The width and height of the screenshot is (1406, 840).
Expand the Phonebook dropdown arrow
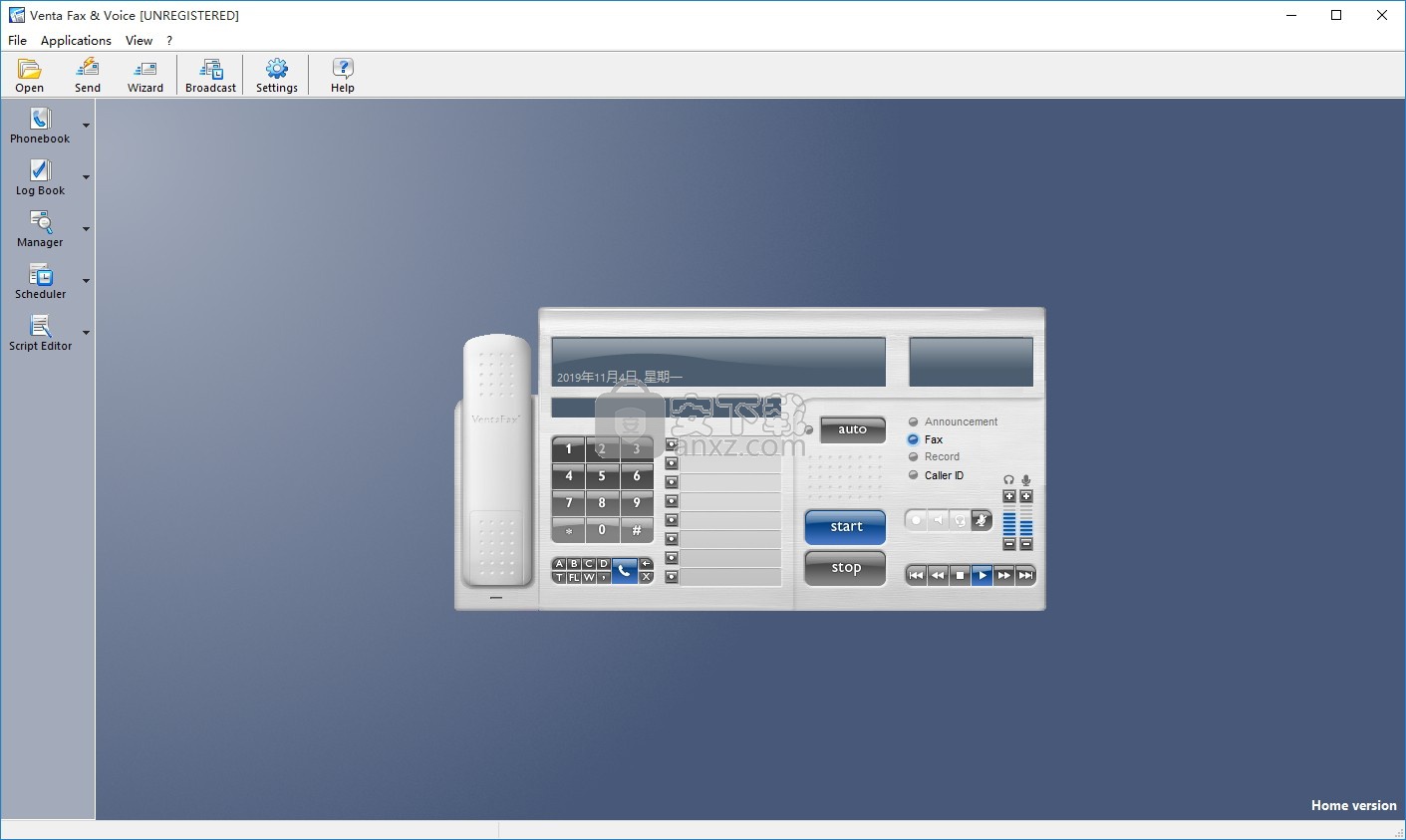tap(86, 126)
